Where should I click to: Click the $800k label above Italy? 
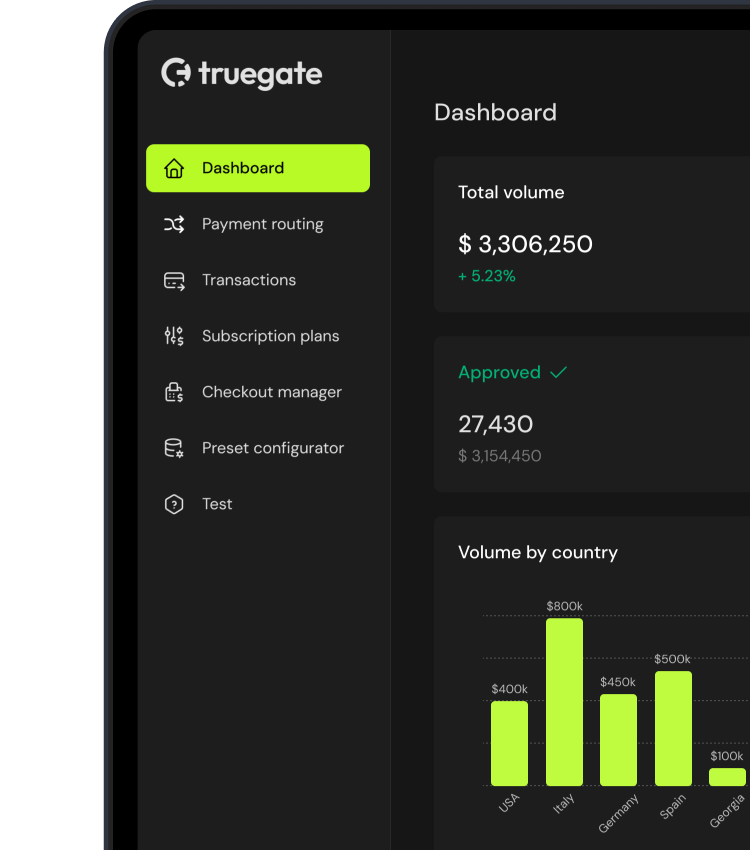pos(564,606)
